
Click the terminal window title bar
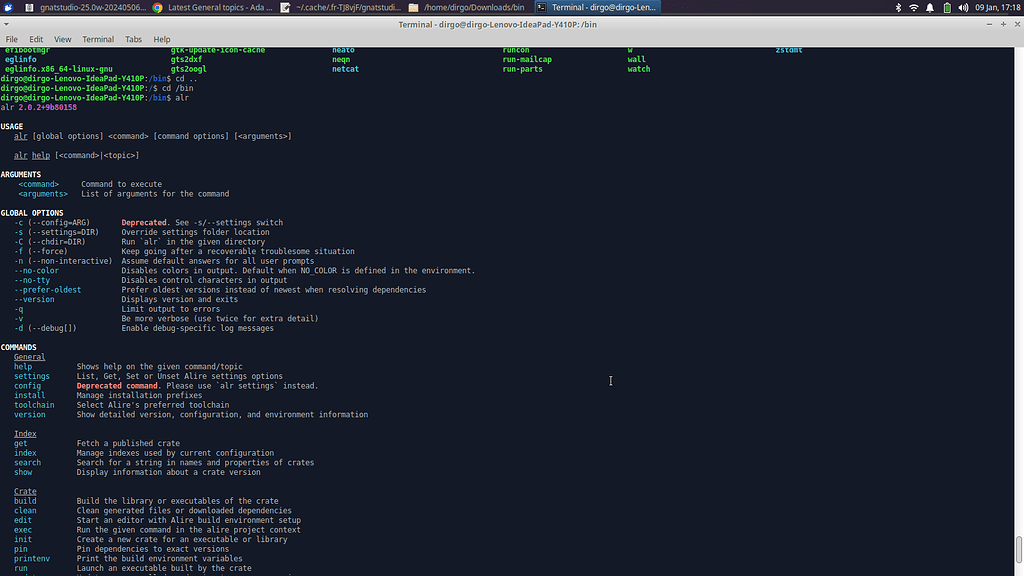pos(511,24)
